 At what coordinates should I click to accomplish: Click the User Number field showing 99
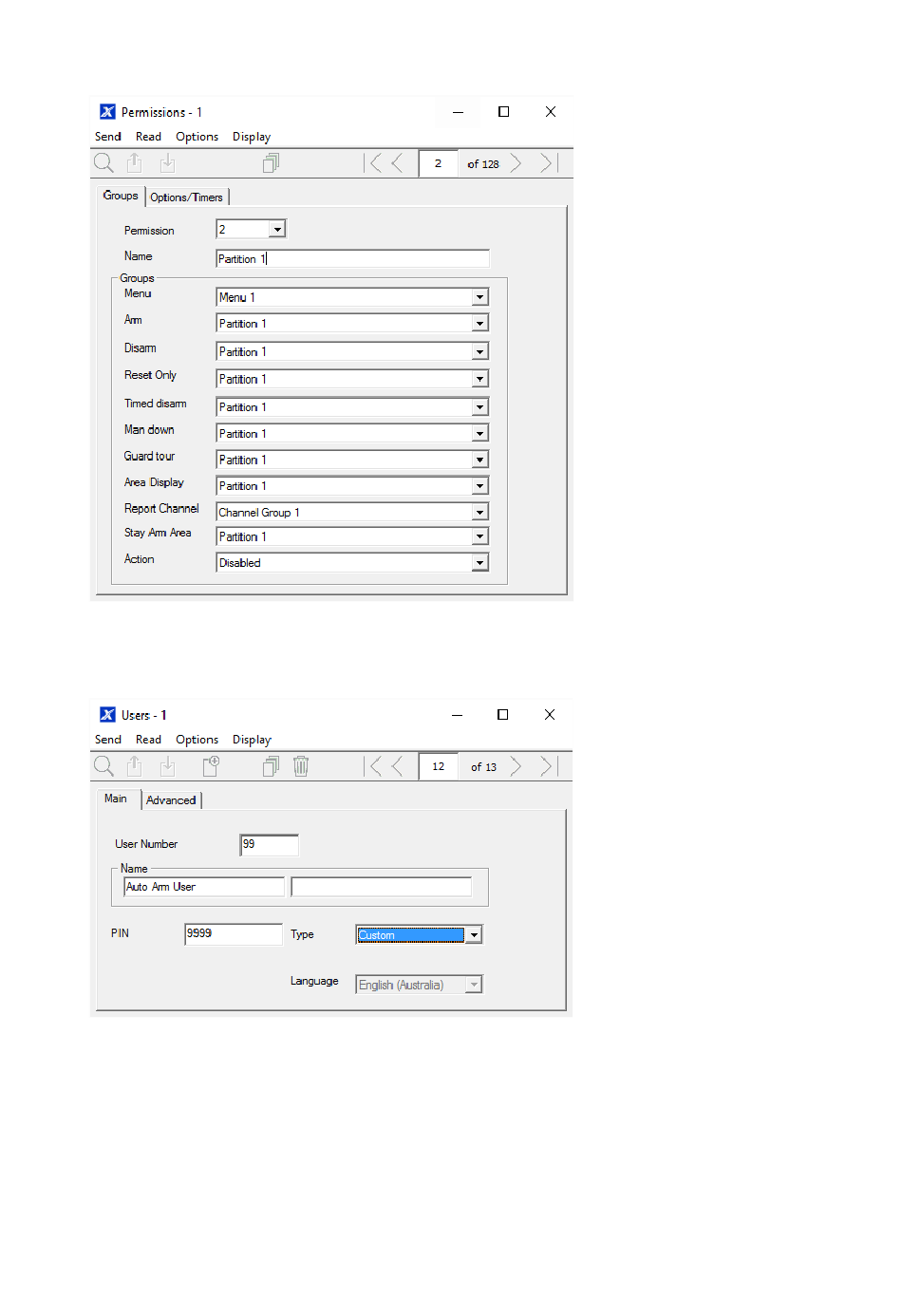269,844
